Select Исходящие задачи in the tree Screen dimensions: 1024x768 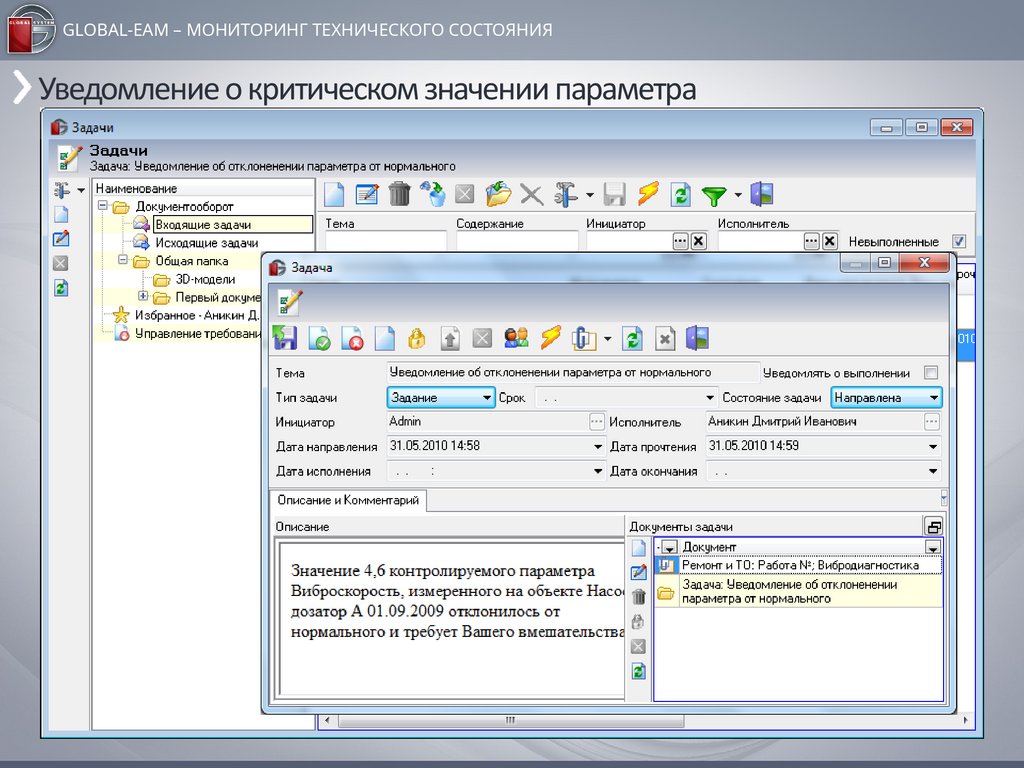click(206, 243)
